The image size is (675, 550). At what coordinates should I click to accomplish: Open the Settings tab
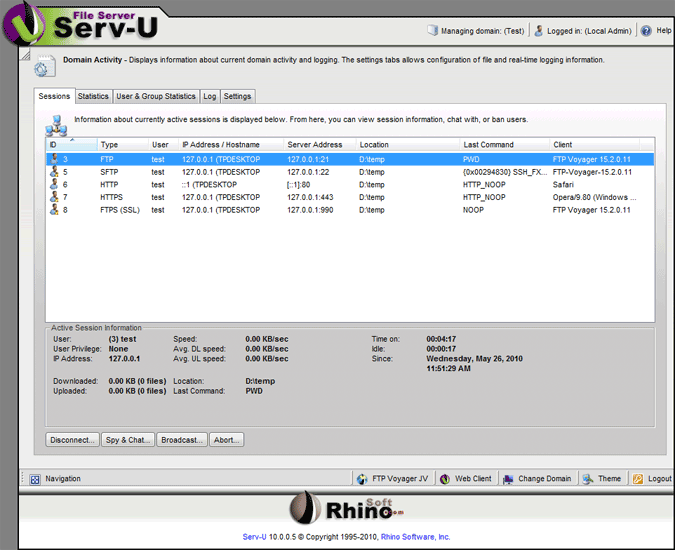(238, 97)
